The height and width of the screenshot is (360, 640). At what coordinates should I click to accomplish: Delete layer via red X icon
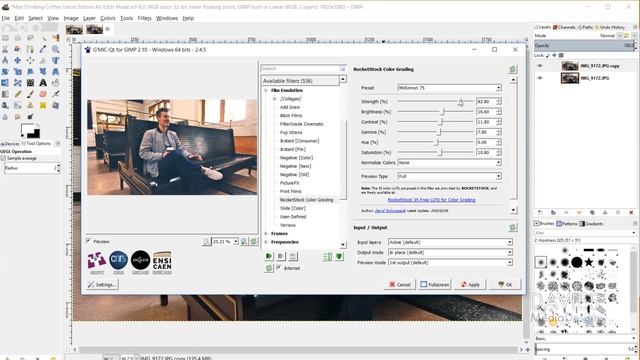pyautogui.click(x=631, y=213)
